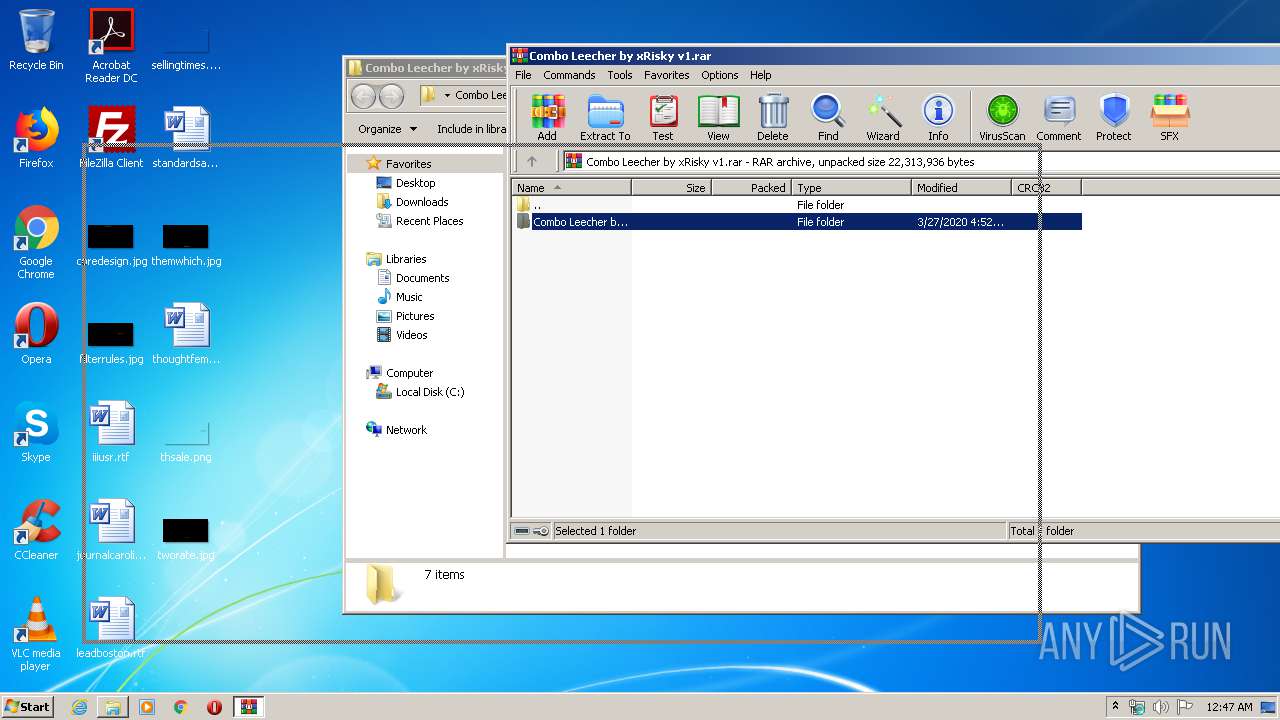Open the View tool in WinRAR
Screen dimensions: 1280x720
(x=718, y=117)
